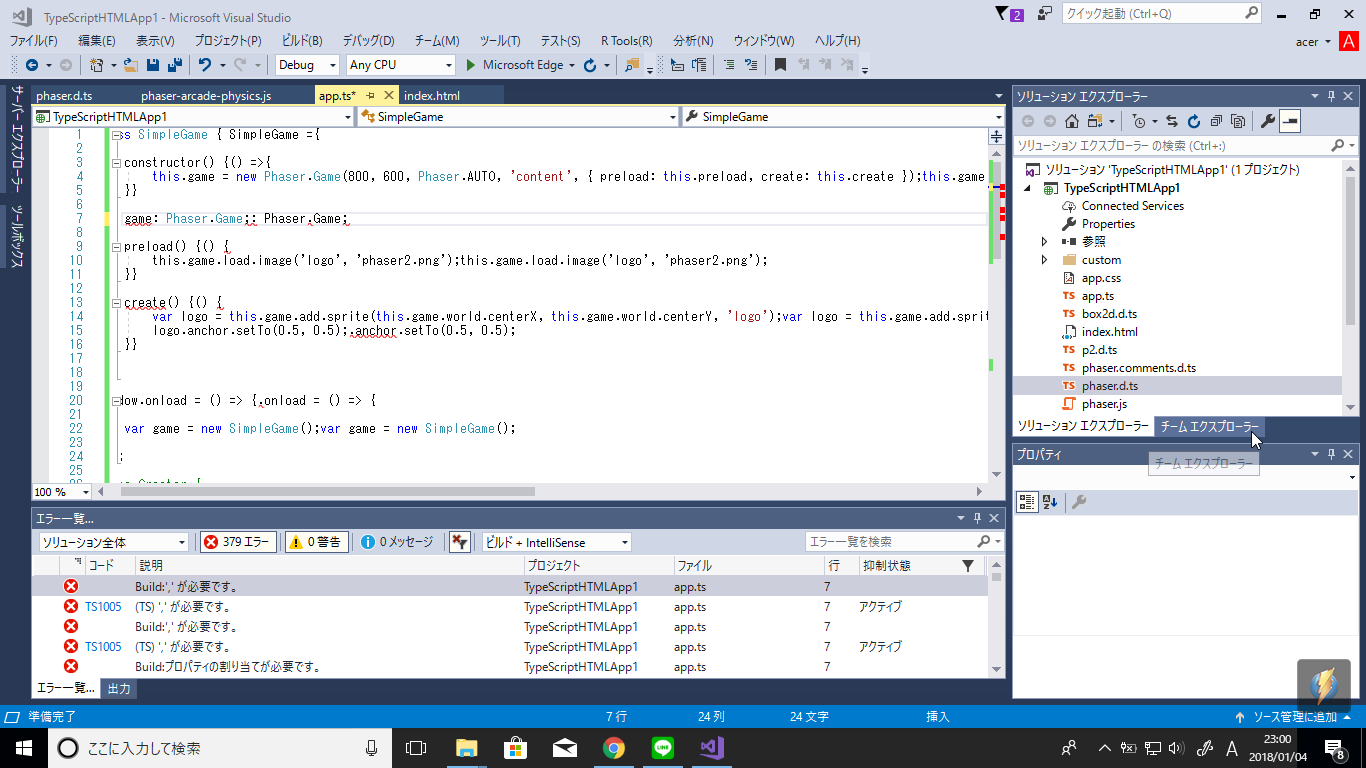Image resolution: width=1366 pixels, height=768 pixels.
Task: Click the Properties wrench in Solution Explorer
Action: pyautogui.click(x=1268, y=121)
